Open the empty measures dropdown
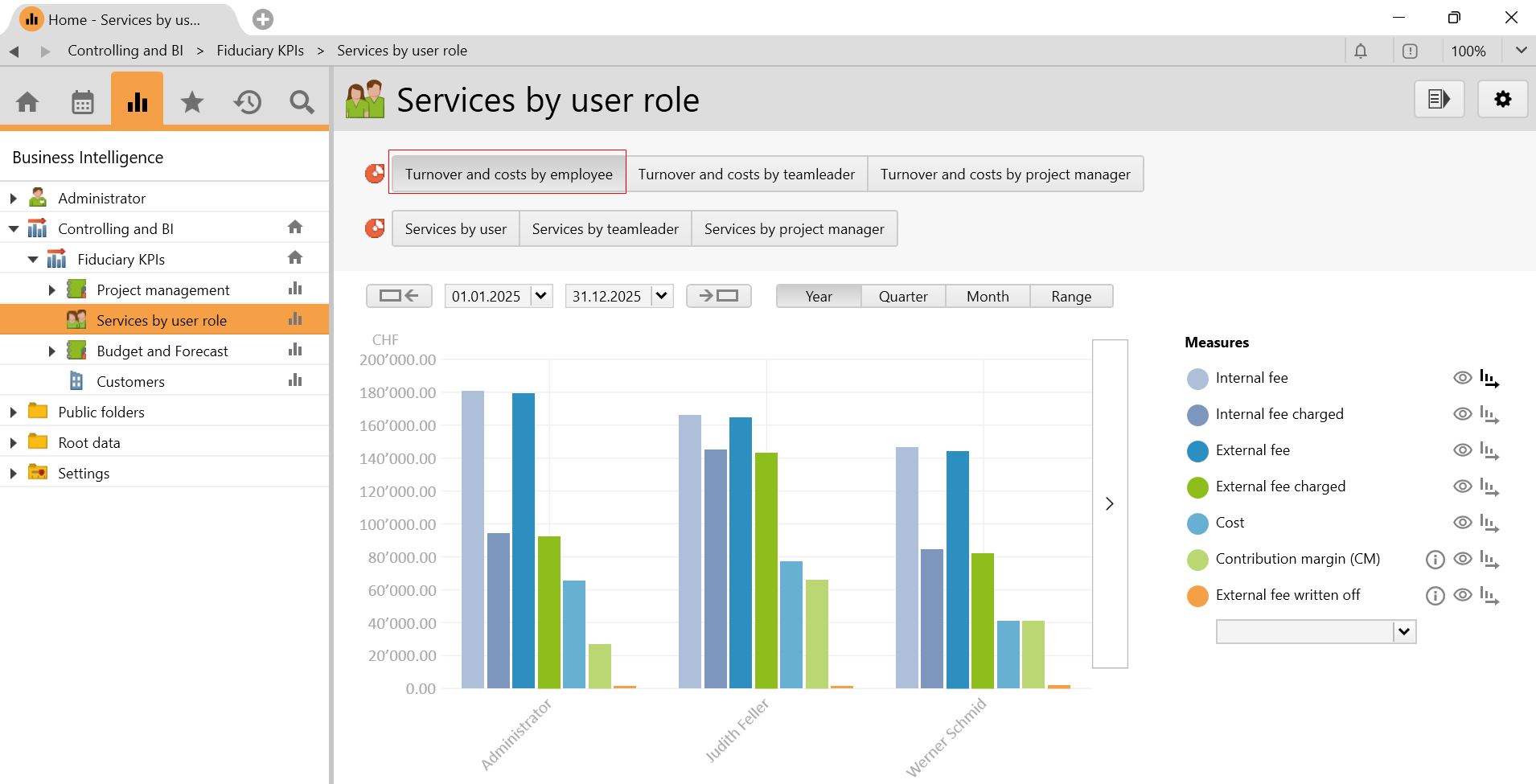This screenshot has width=1536, height=784. coord(1404,632)
